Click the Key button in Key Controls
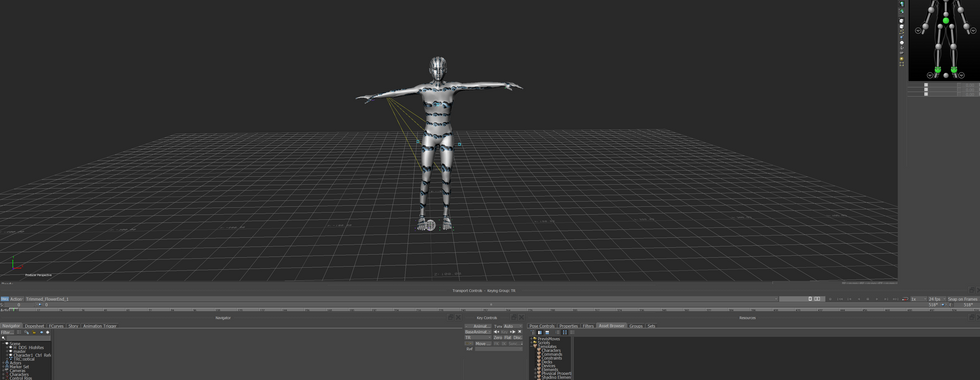 [x=504, y=332]
